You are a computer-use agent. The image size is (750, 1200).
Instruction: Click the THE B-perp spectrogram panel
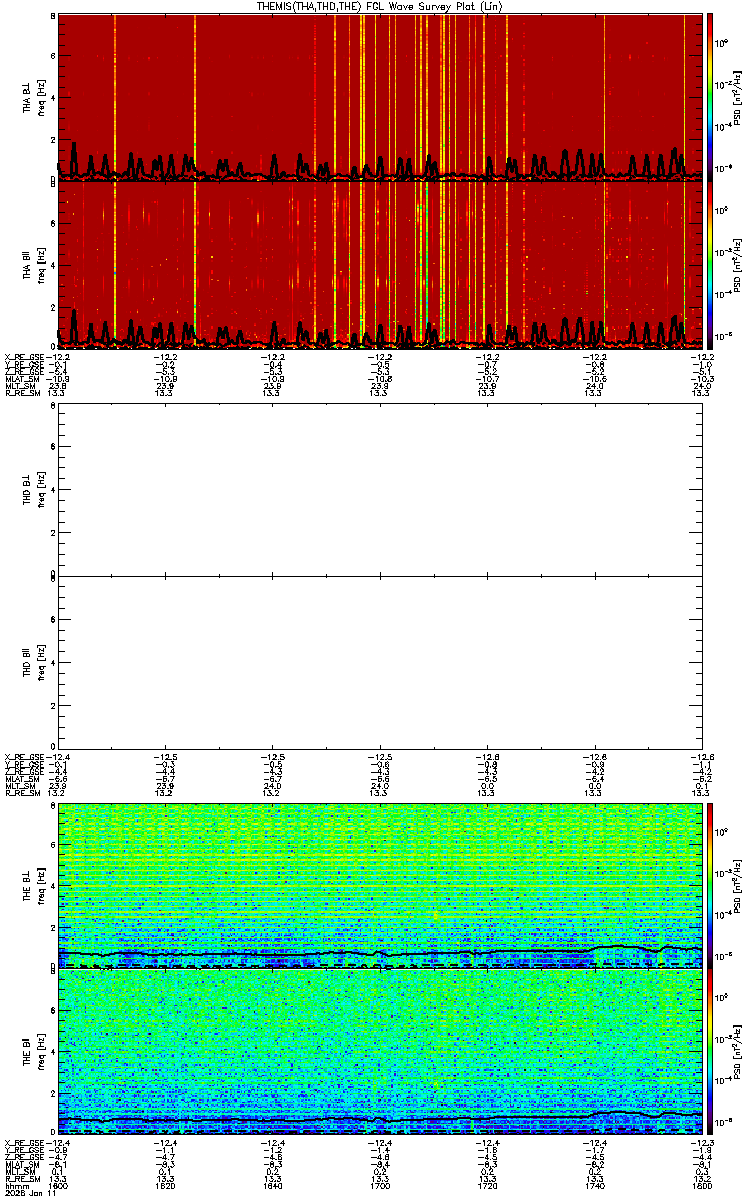coord(380,885)
